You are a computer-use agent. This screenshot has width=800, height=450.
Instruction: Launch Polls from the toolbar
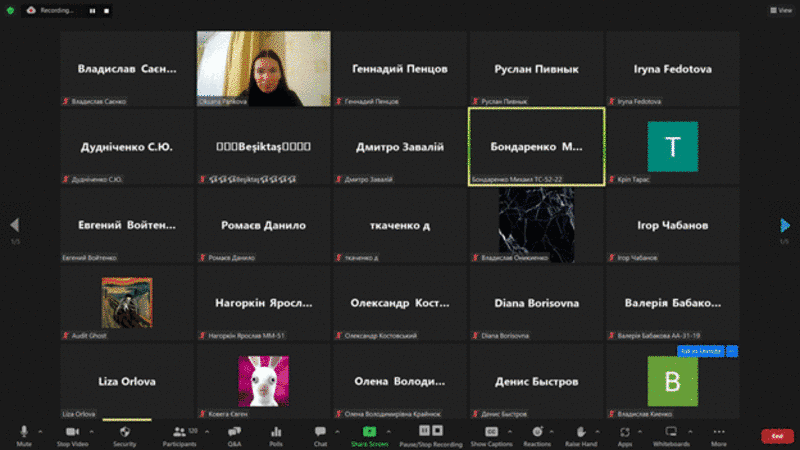(276, 434)
